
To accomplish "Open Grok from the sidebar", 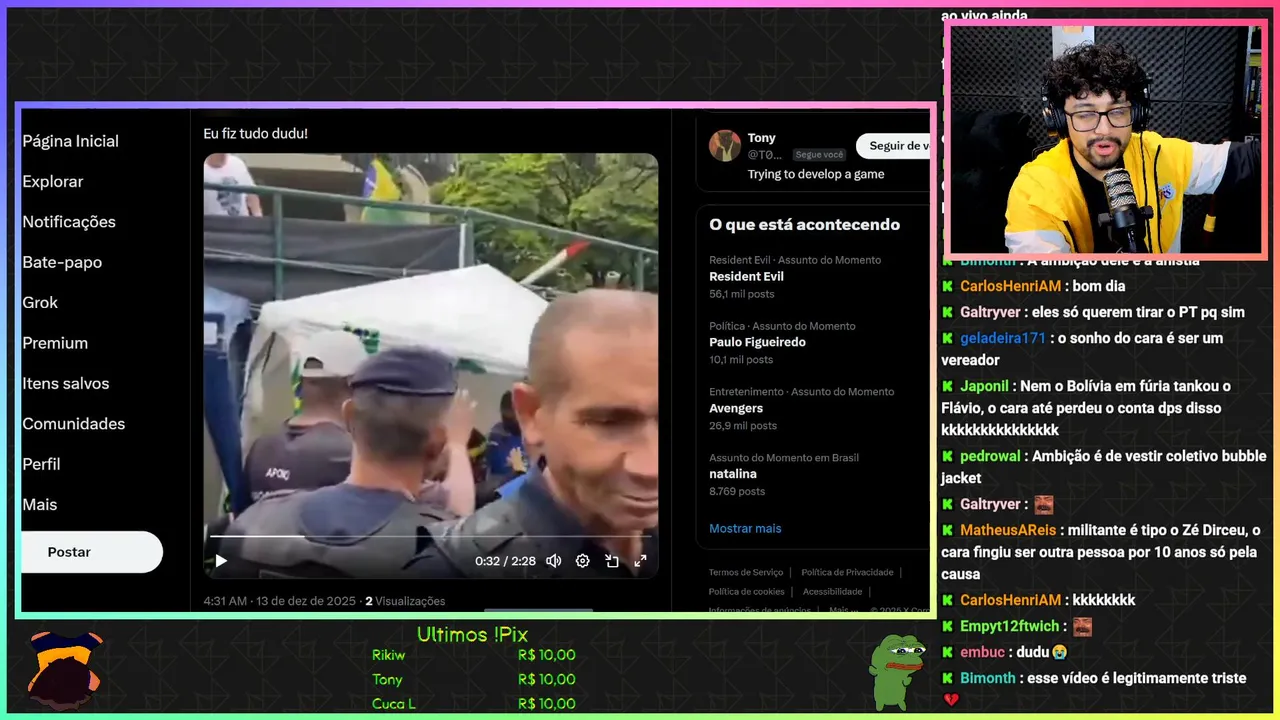I will (40, 302).
